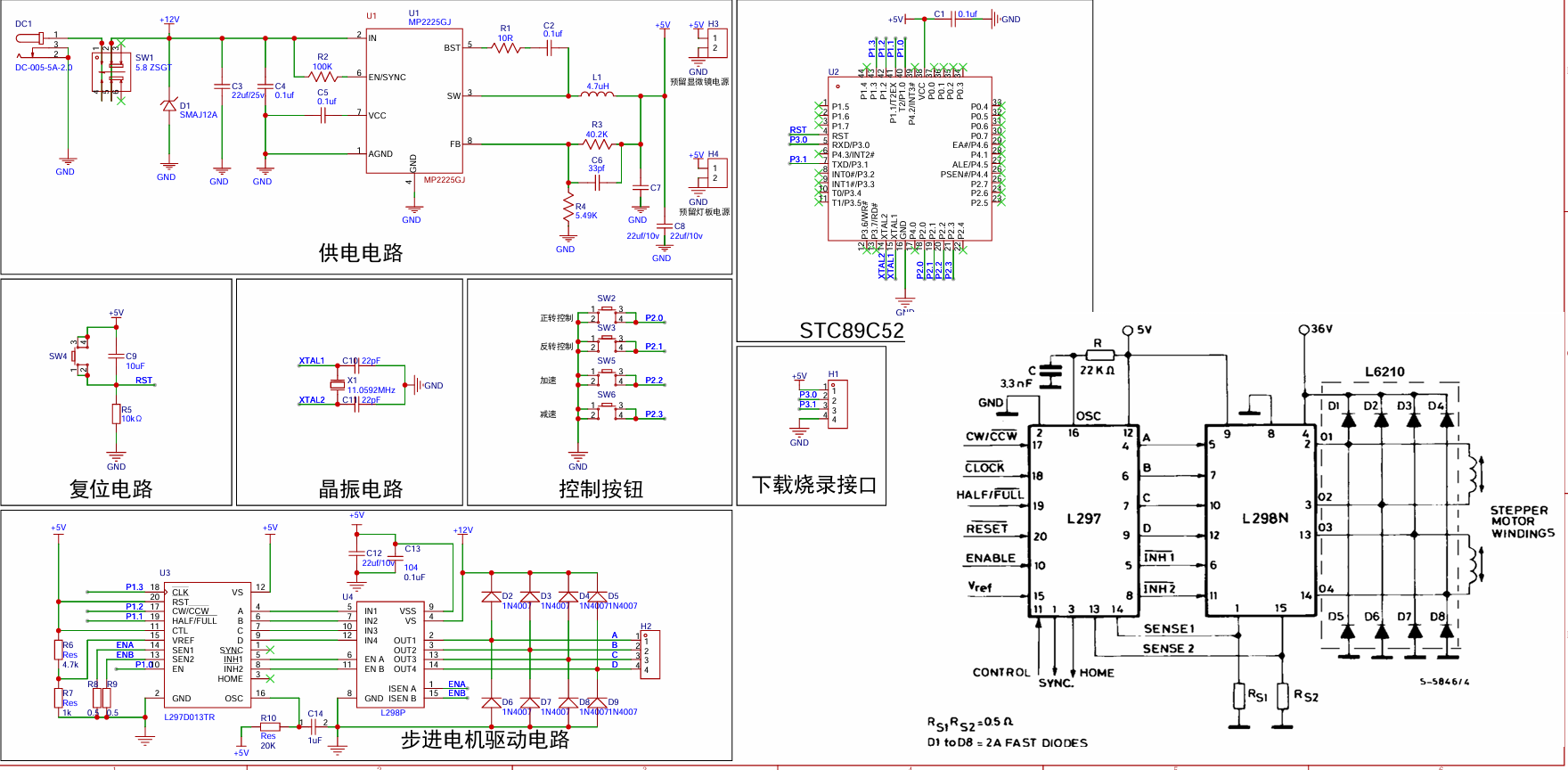Select the H1 download header
The image size is (1568, 770).
pyautogui.click(x=837, y=405)
